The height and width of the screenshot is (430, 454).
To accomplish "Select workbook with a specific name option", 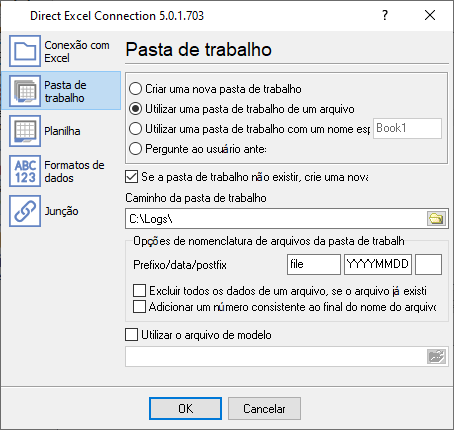I will (250, 129).
